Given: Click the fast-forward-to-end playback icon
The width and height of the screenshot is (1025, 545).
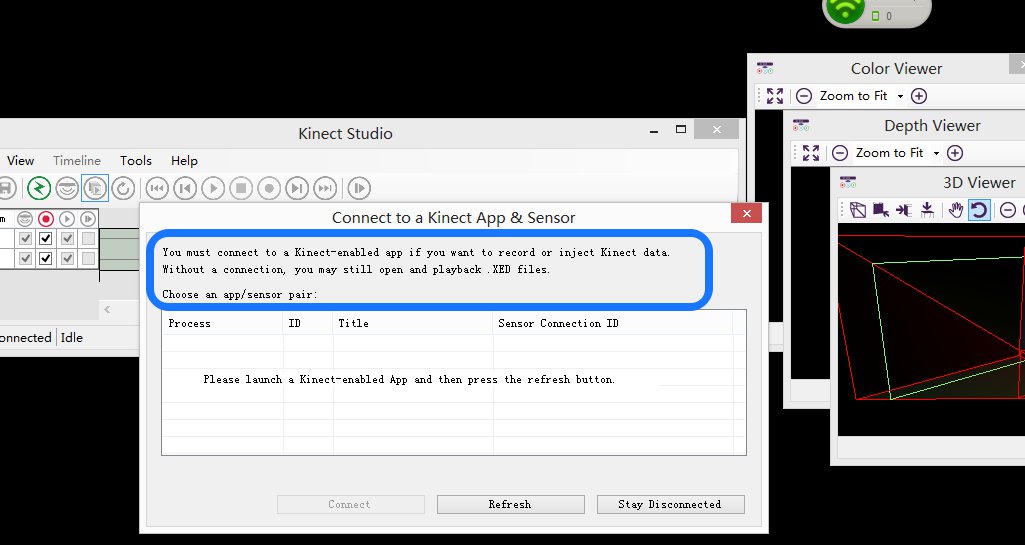Looking at the screenshot, I should click(x=325, y=188).
